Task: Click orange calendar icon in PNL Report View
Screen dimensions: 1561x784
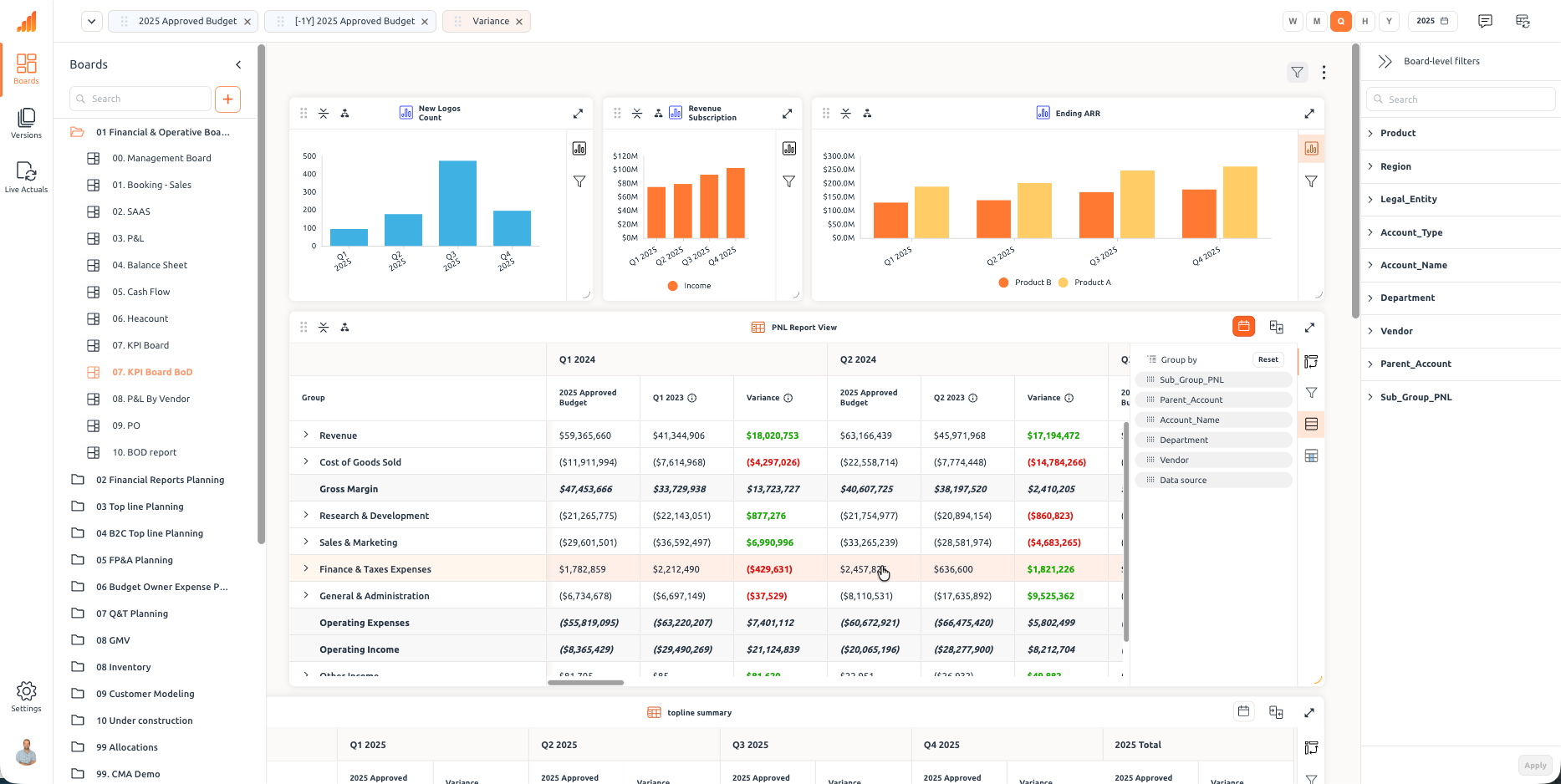Action: (1244, 327)
